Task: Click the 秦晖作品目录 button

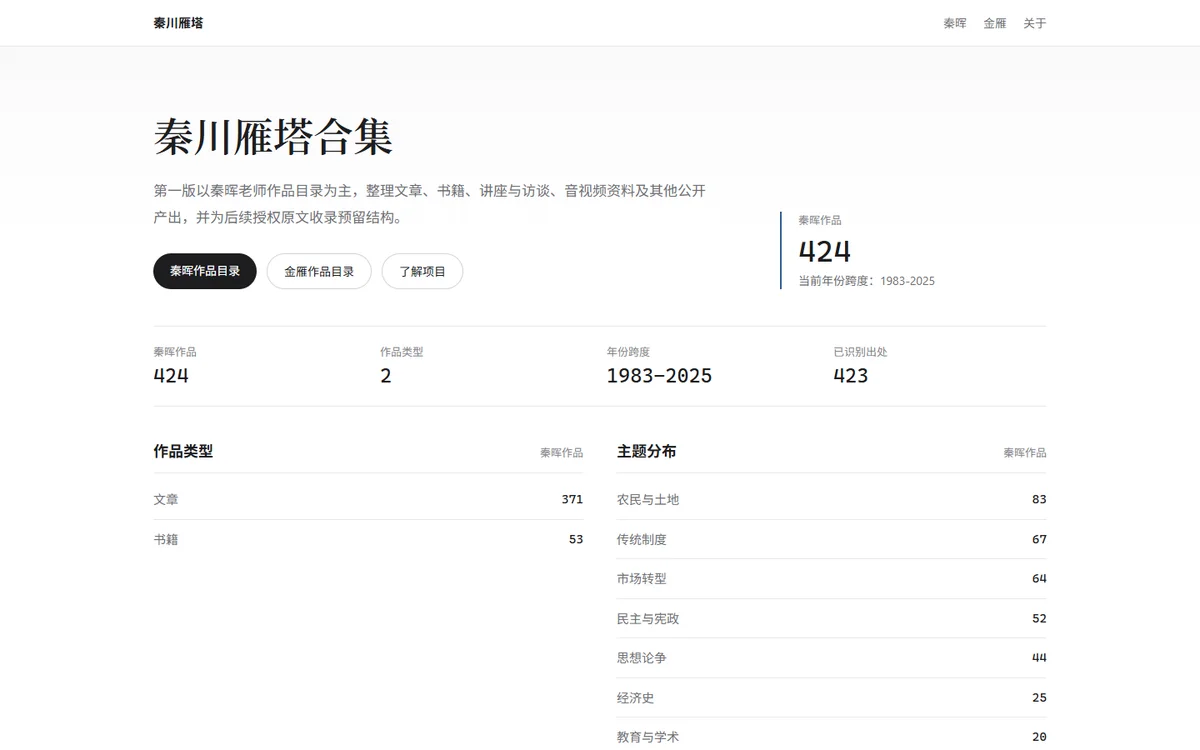Action: click(205, 271)
